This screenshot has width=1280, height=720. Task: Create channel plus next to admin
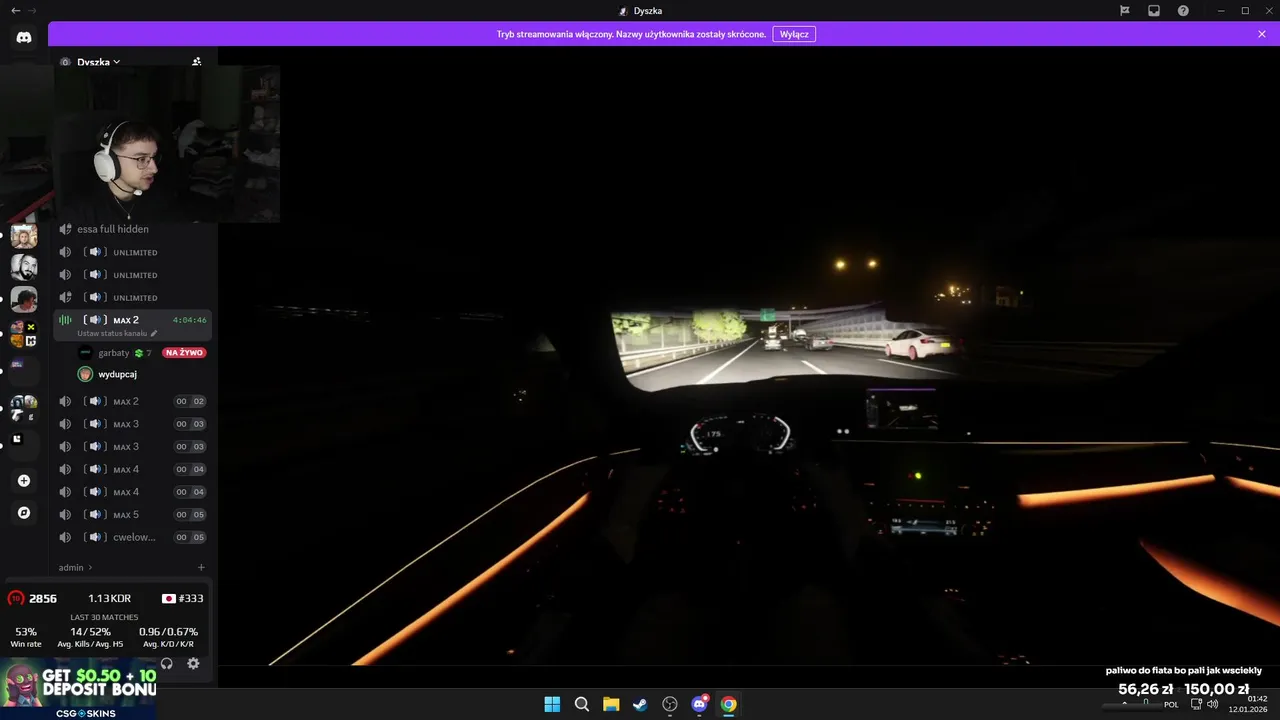click(x=201, y=567)
